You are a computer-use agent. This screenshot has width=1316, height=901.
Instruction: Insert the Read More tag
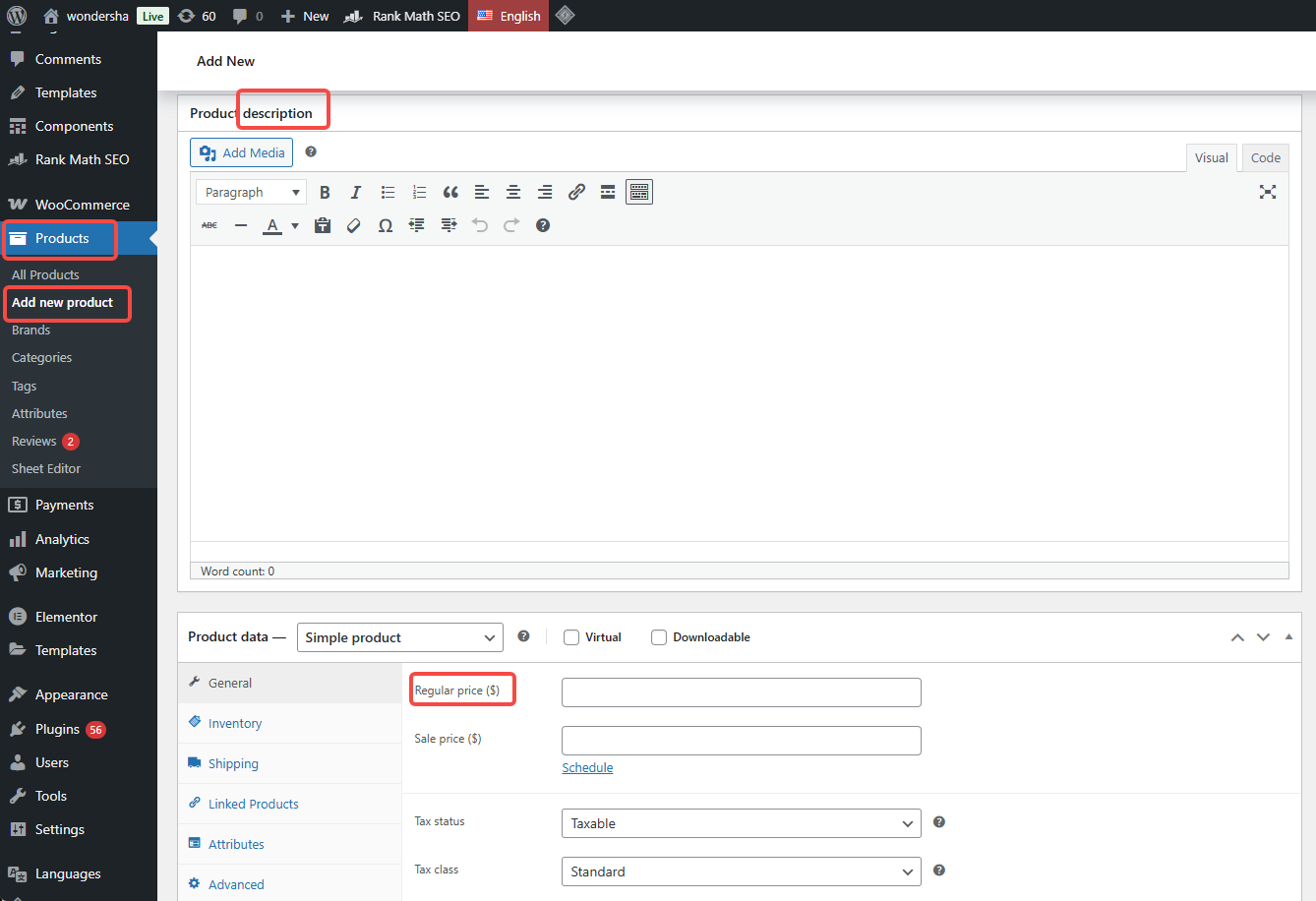click(607, 192)
